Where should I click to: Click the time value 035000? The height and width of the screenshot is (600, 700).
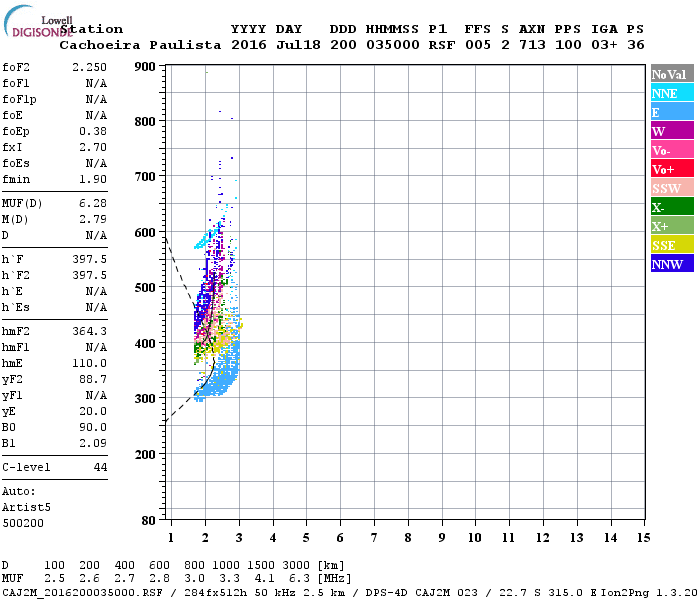393,45
